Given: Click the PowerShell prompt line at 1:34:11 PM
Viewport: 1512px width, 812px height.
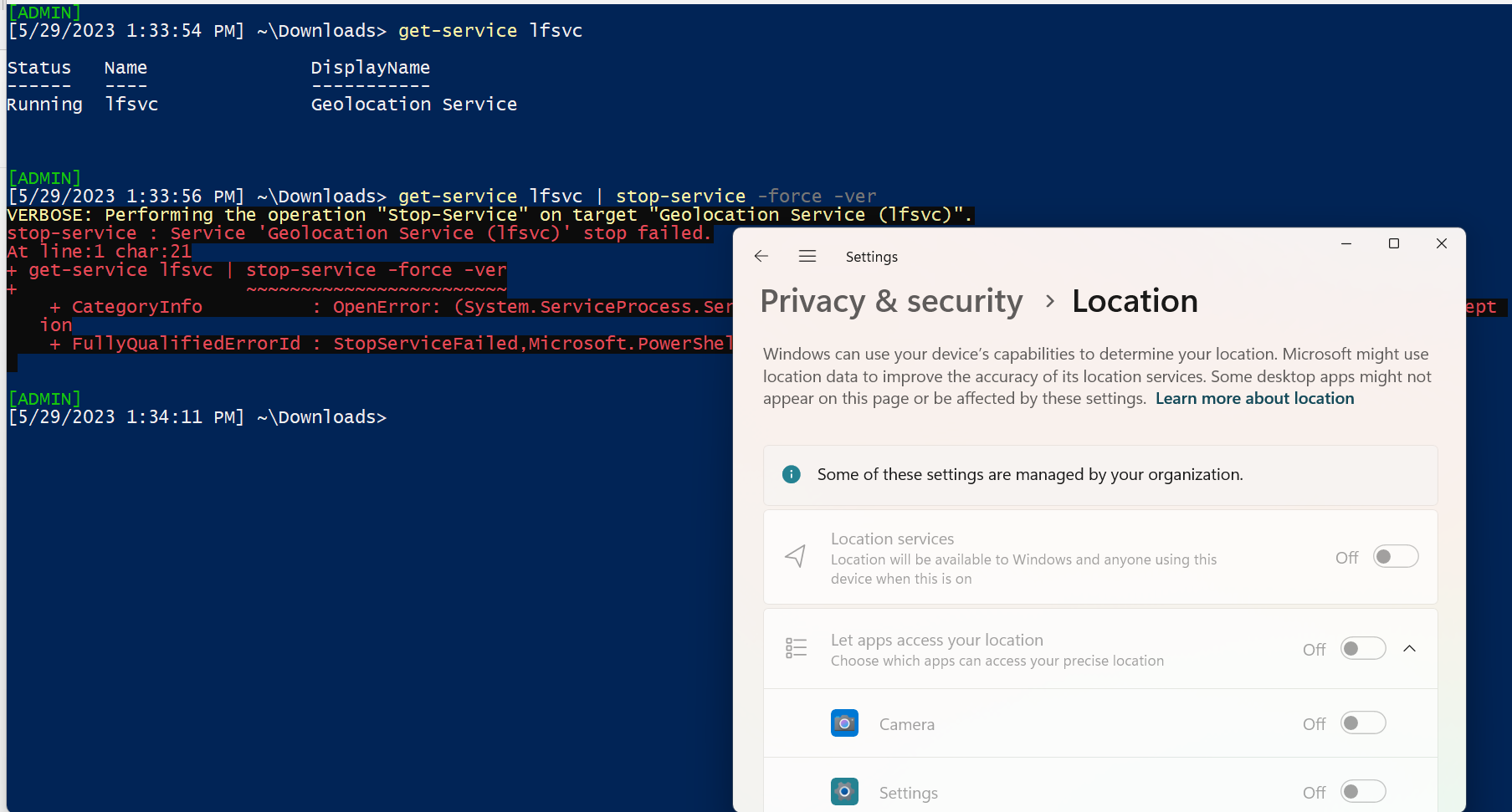Looking at the screenshot, I should pos(197,416).
